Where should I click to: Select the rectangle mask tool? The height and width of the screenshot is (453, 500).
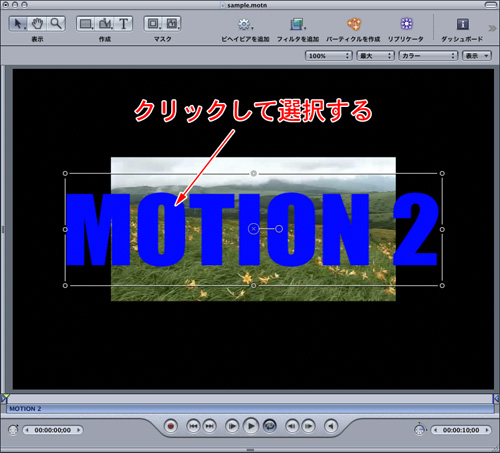pyautogui.click(x=153, y=24)
